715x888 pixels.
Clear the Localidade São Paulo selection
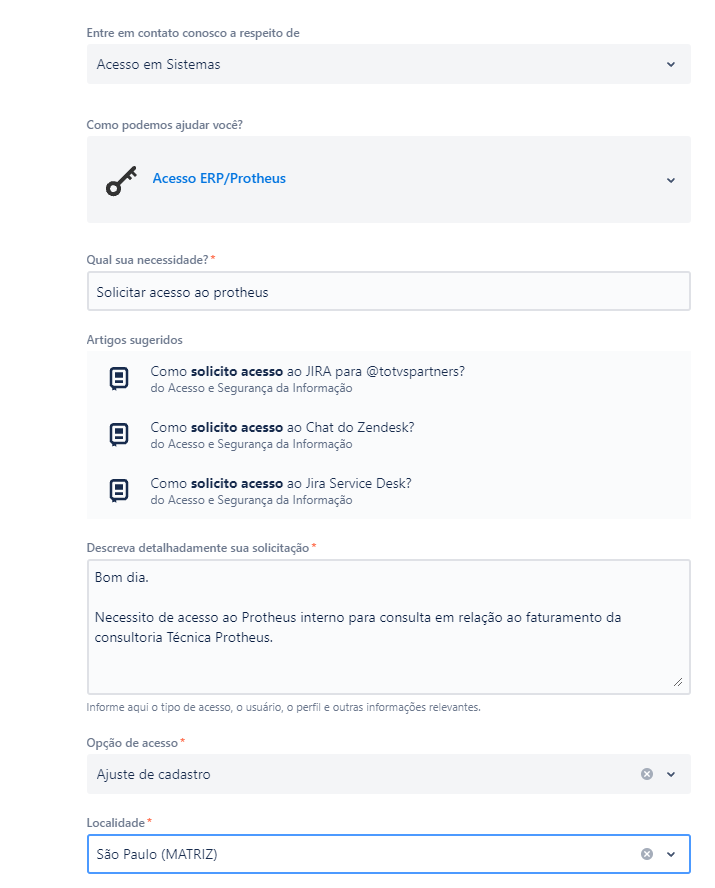(647, 854)
